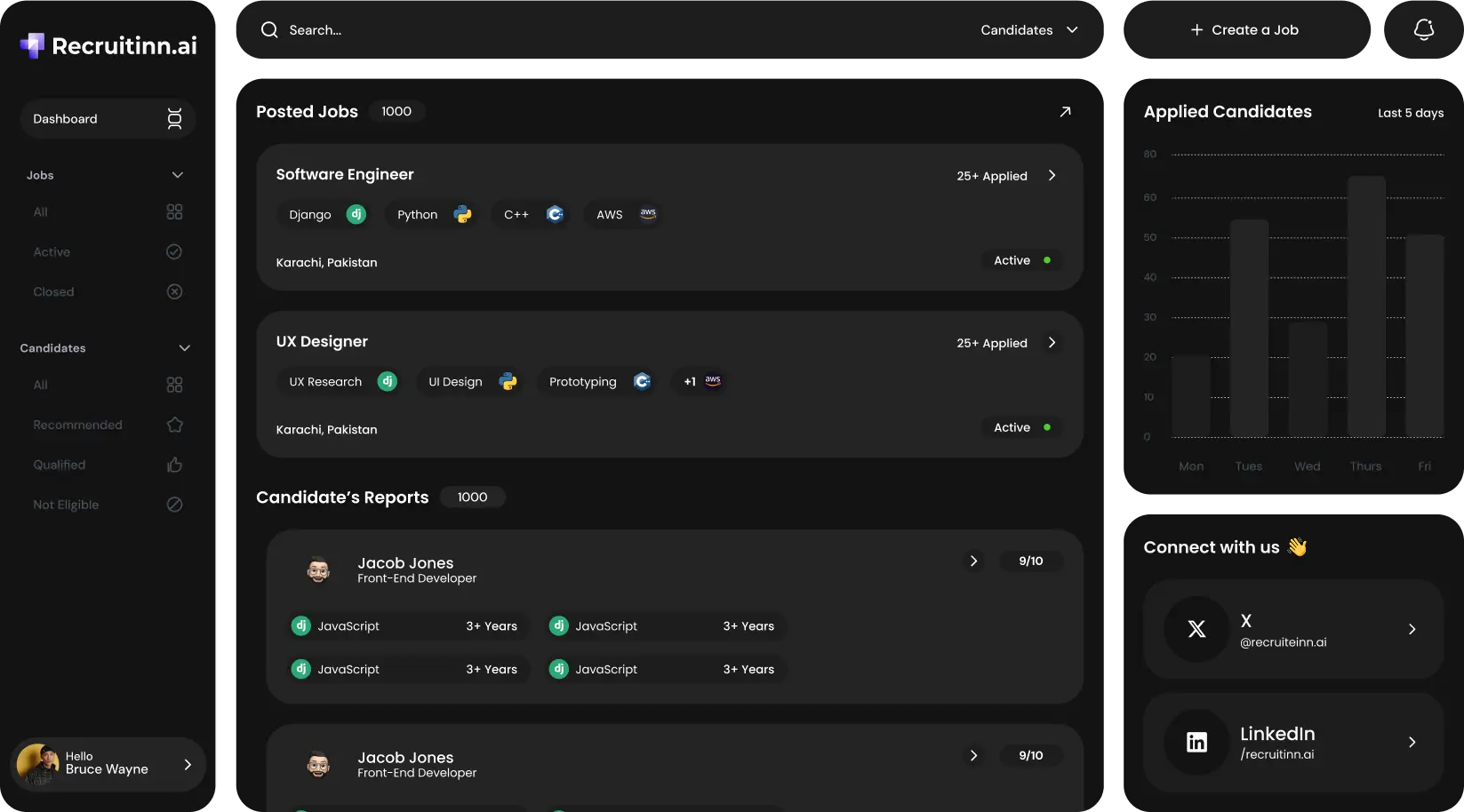This screenshot has width=1464, height=812.
Task: Expand the Software Engineer job details chevron
Action: tap(1052, 175)
